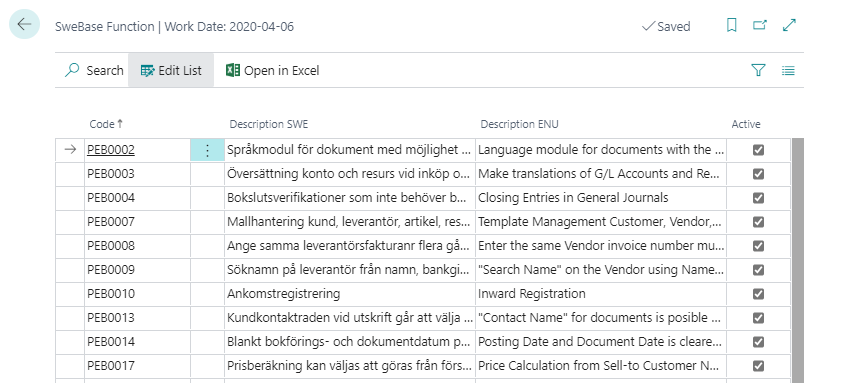Screen dimensions: 859x383
Task: Click 'Posting Date and Document Date' cell
Action: [x=601, y=342]
